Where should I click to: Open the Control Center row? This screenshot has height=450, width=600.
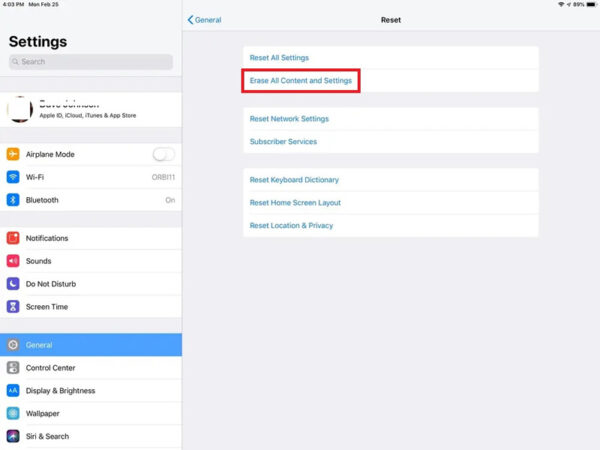coord(91,368)
